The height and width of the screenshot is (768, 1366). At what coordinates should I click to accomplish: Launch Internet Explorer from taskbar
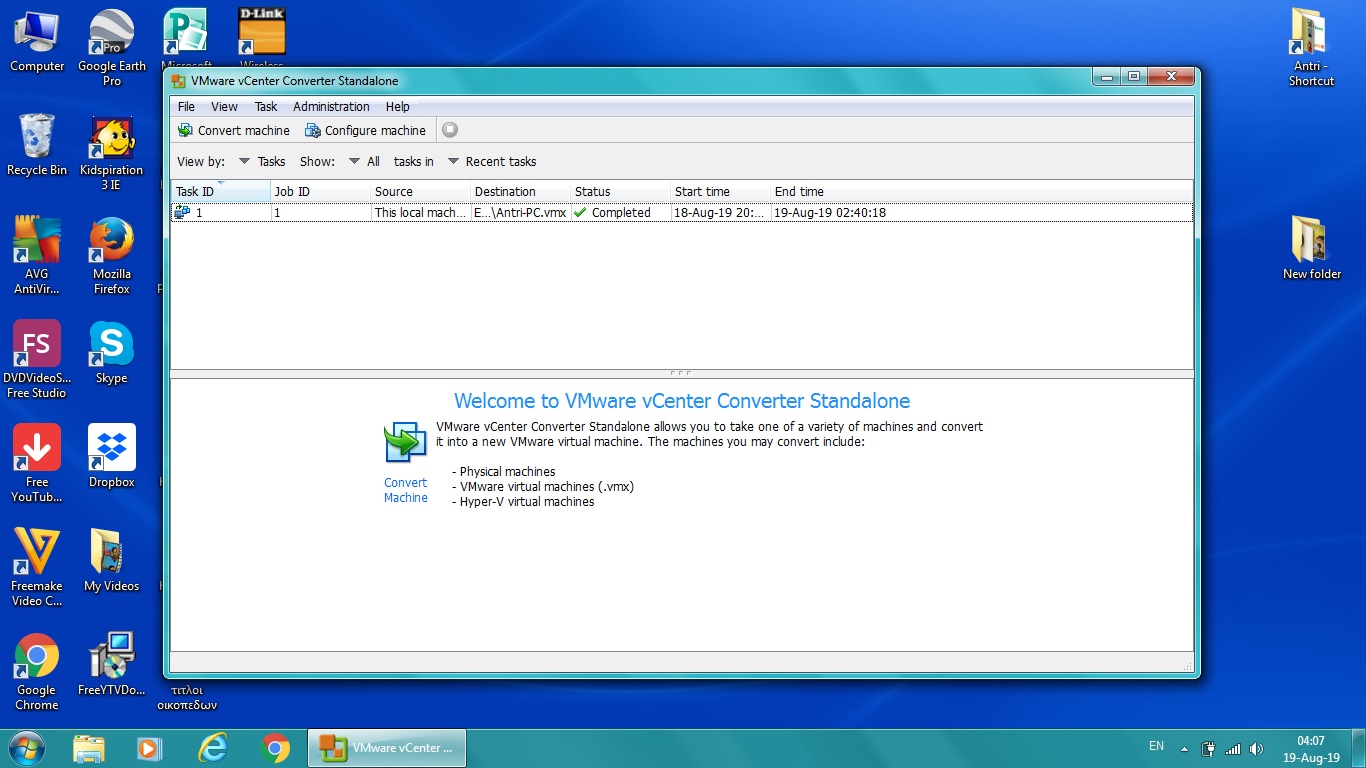click(x=212, y=748)
